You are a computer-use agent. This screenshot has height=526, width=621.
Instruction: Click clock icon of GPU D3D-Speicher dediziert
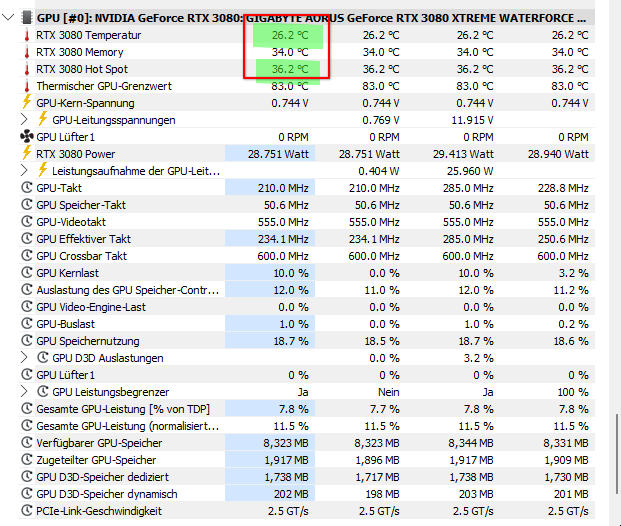tap(27, 476)
